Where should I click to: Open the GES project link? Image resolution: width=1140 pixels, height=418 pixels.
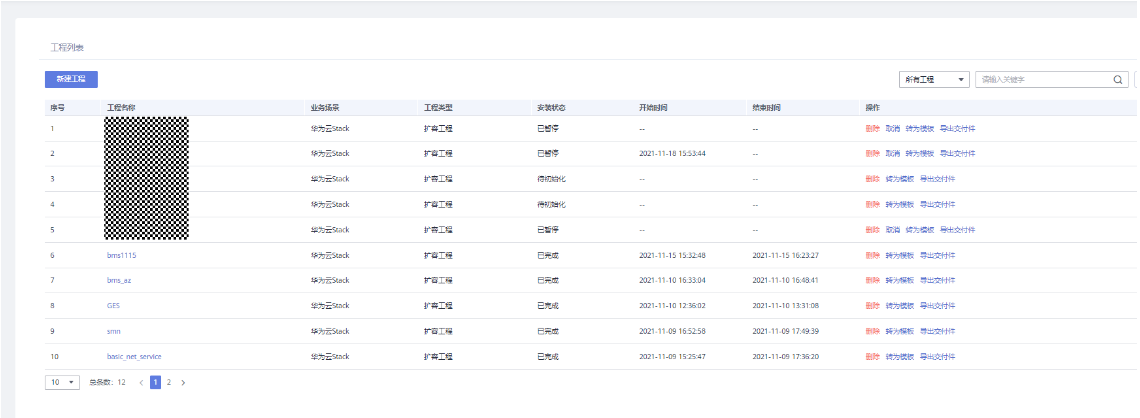pyautogui.click(x=113, y=305)
